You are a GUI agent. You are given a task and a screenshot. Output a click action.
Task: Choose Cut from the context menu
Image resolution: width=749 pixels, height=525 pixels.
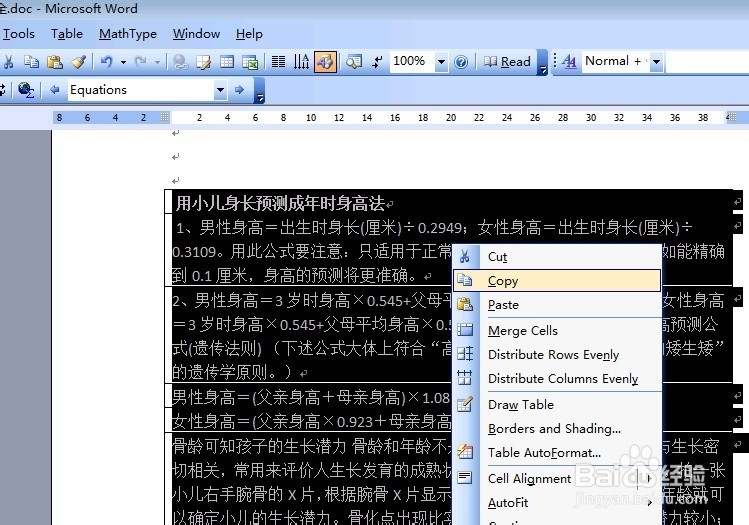tap(556, 257)
